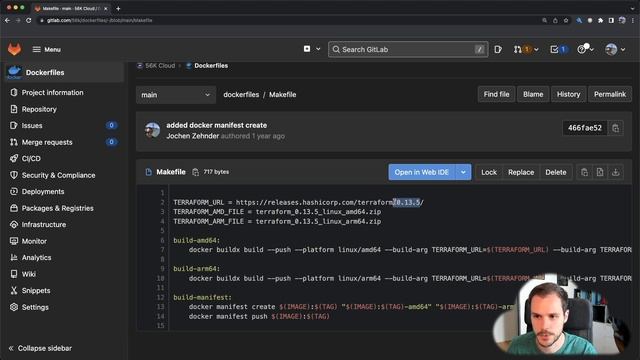Screen dimensions: 640x360
Task: Click the Monitor sidebar icon
Action: [x=14, y=241]
